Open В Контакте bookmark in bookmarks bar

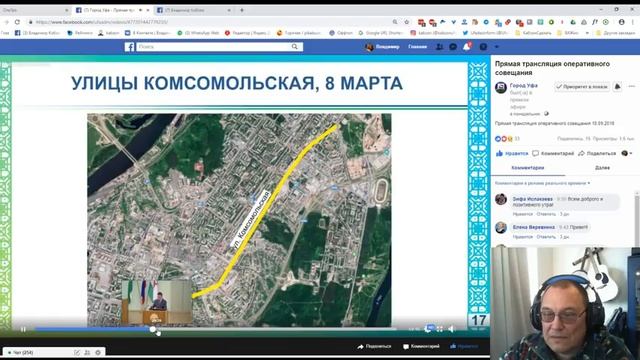tap(147, 33)
